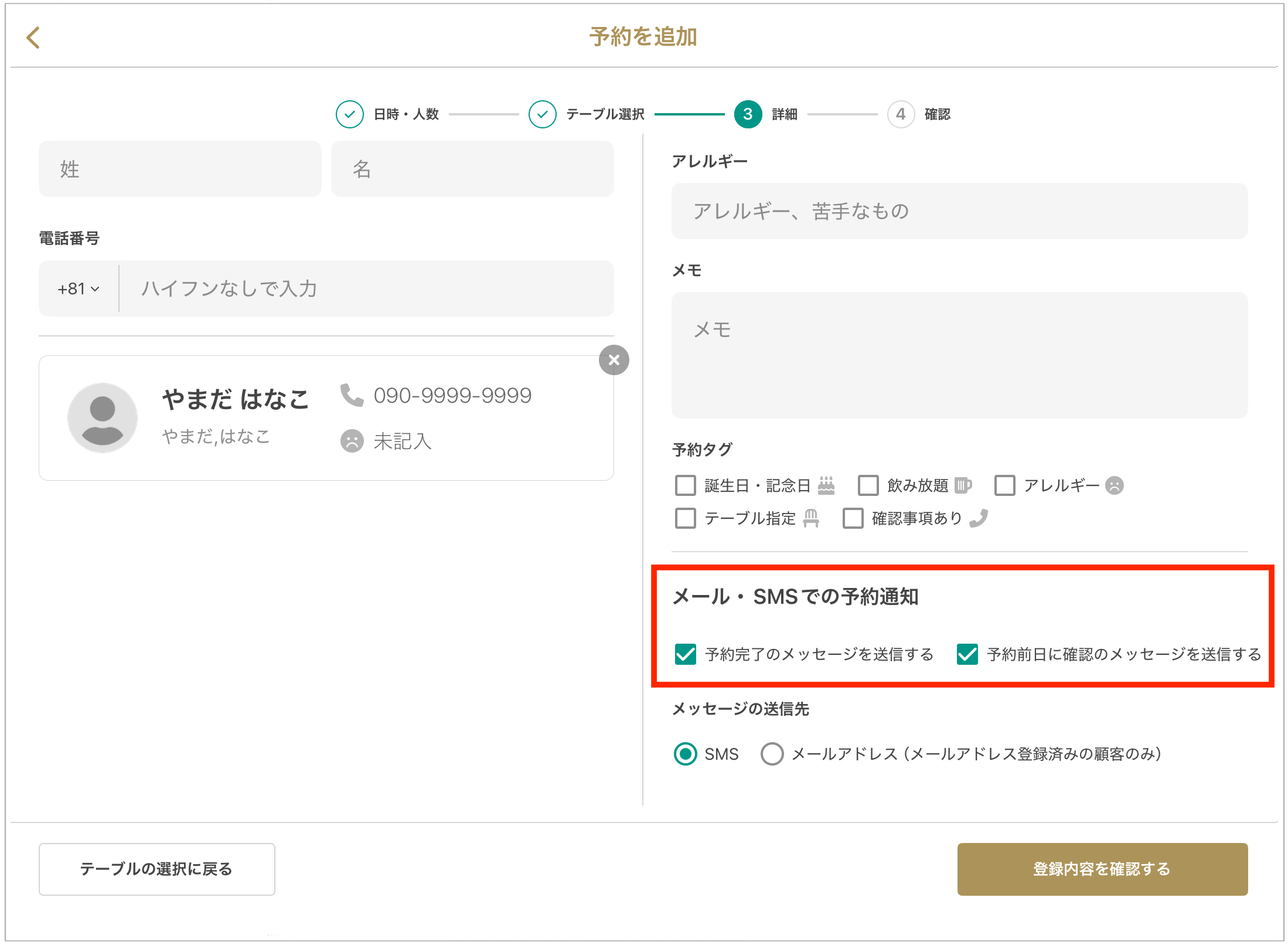Click the chair icon beside テーブル指定

(811, 518)
